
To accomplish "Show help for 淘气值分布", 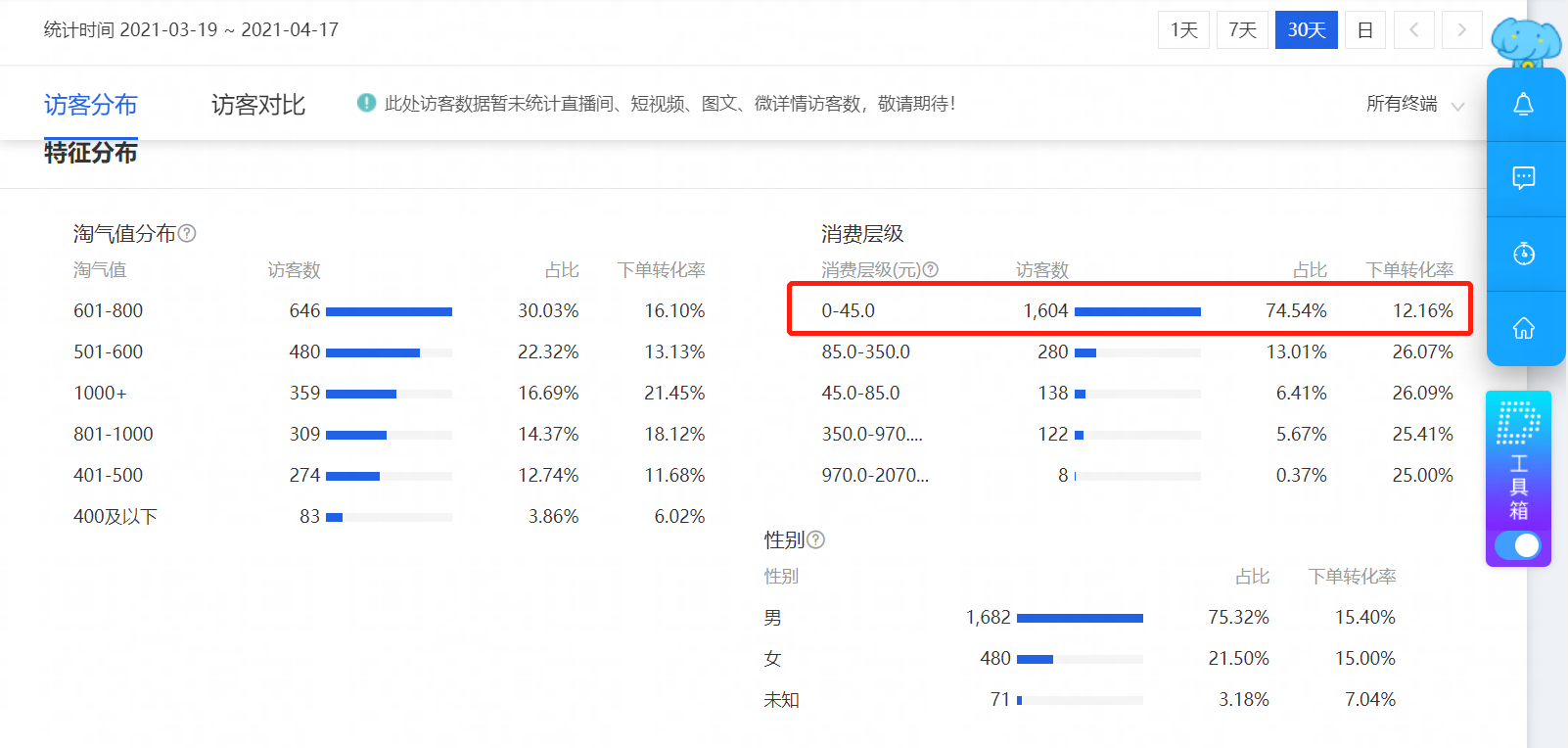I will [x=187, y=233].
